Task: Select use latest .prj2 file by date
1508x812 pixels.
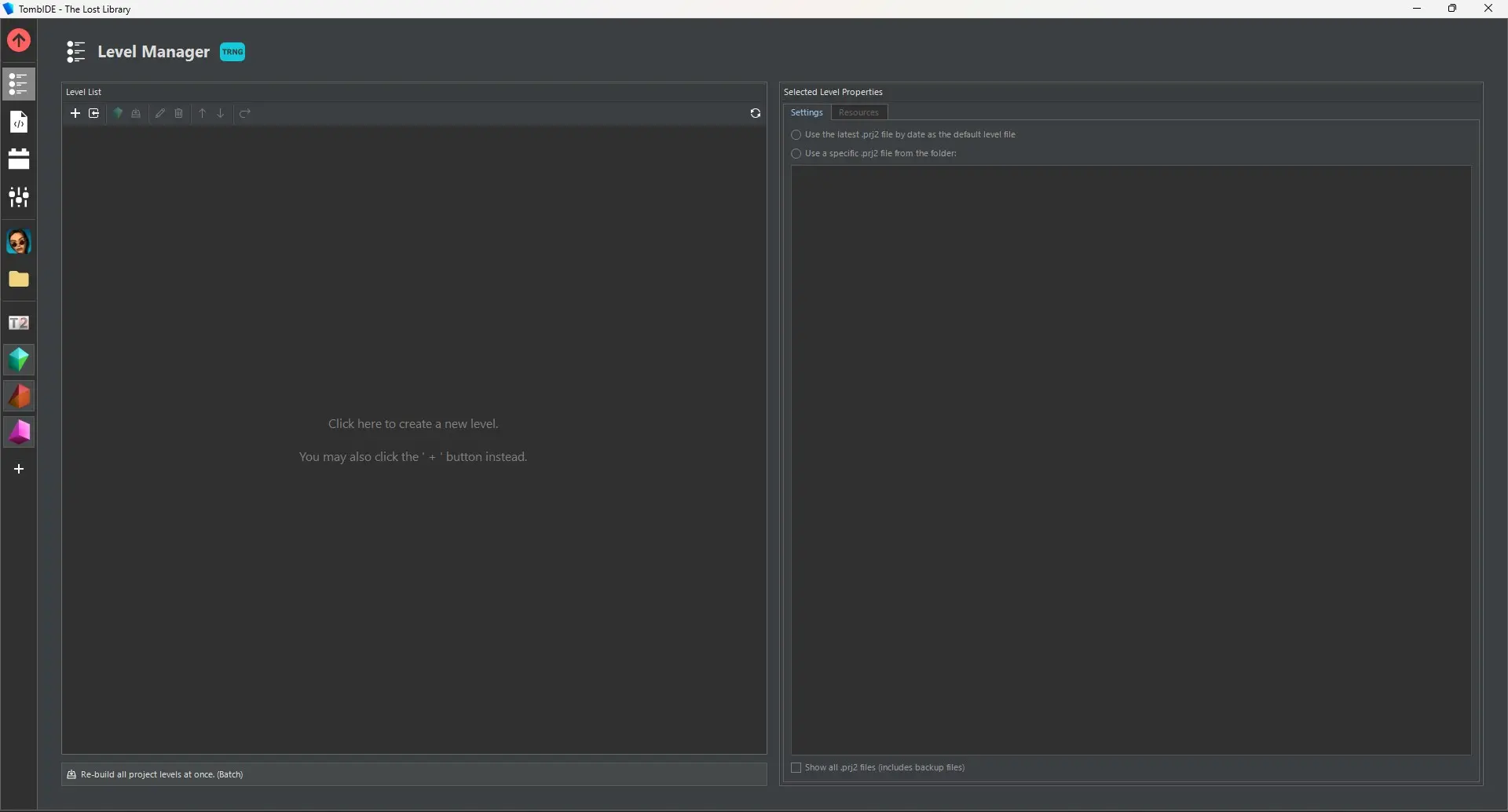Action: 796,135
